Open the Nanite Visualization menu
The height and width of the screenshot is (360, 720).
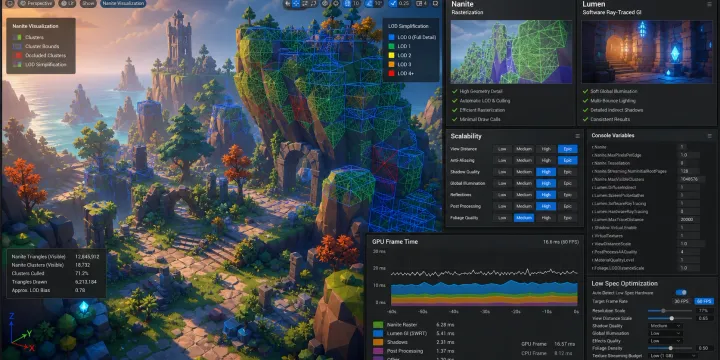tap(123, 3)
